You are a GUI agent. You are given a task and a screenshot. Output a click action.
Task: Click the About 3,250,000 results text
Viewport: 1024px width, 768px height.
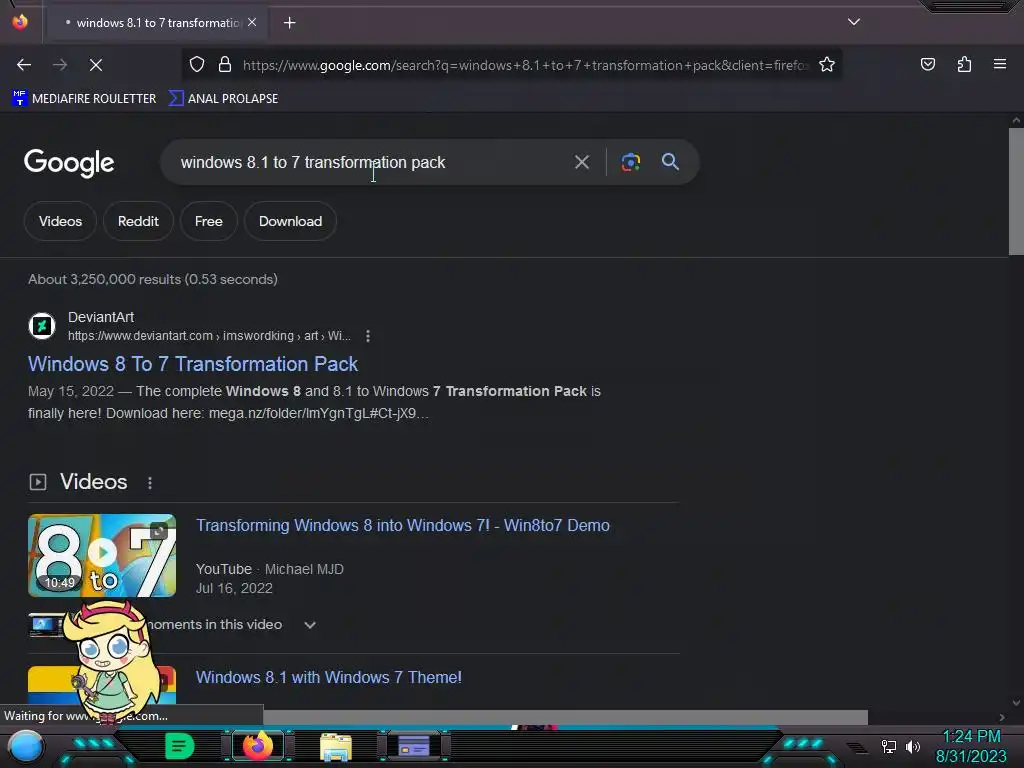click(x=153, y=280)
